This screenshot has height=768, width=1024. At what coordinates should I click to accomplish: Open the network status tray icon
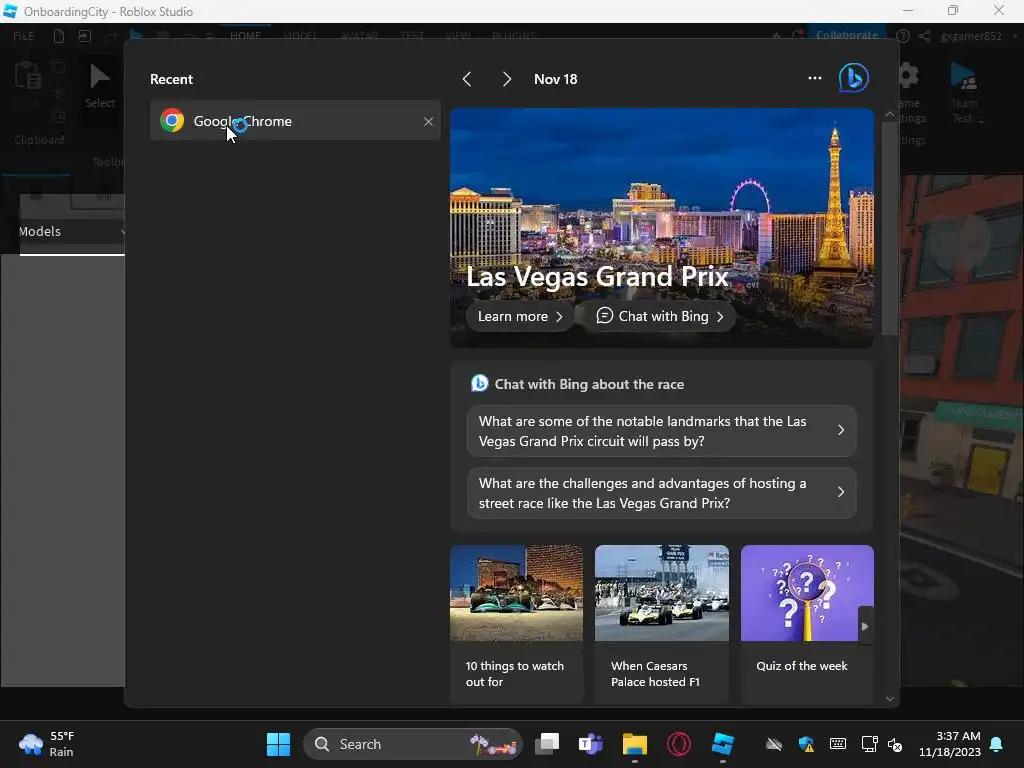coord(869,744)
